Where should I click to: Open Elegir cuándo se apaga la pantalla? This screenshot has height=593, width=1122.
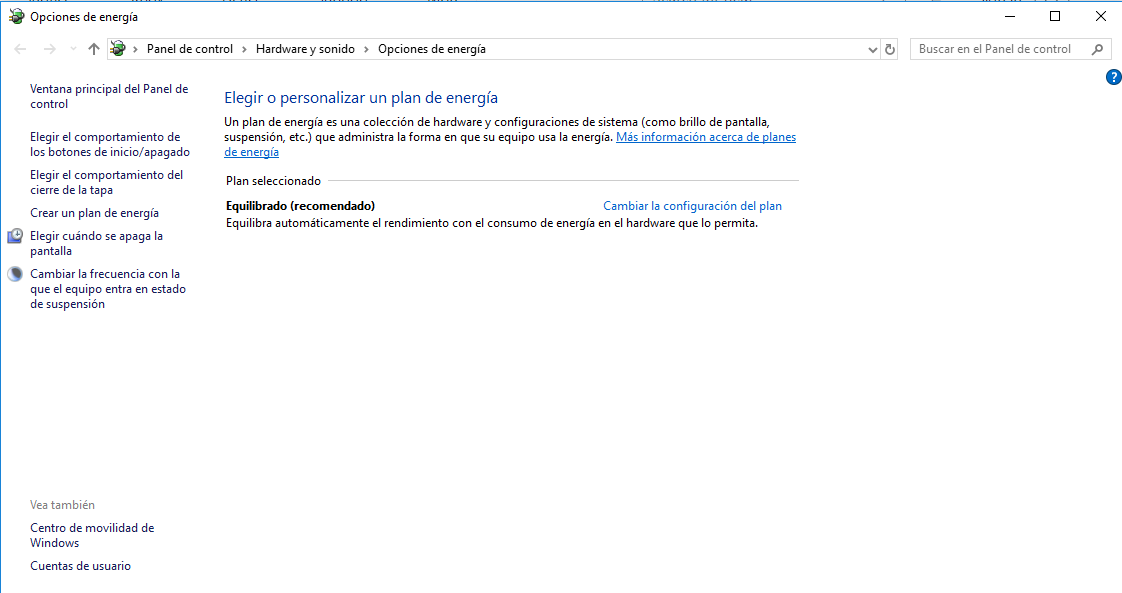pos(97,243)
